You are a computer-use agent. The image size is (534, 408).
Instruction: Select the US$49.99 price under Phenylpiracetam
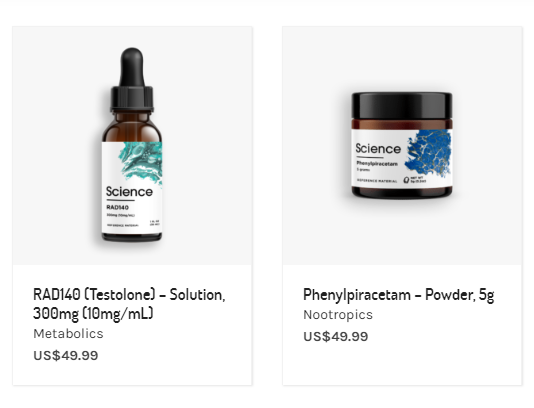(x=336, y=336)
